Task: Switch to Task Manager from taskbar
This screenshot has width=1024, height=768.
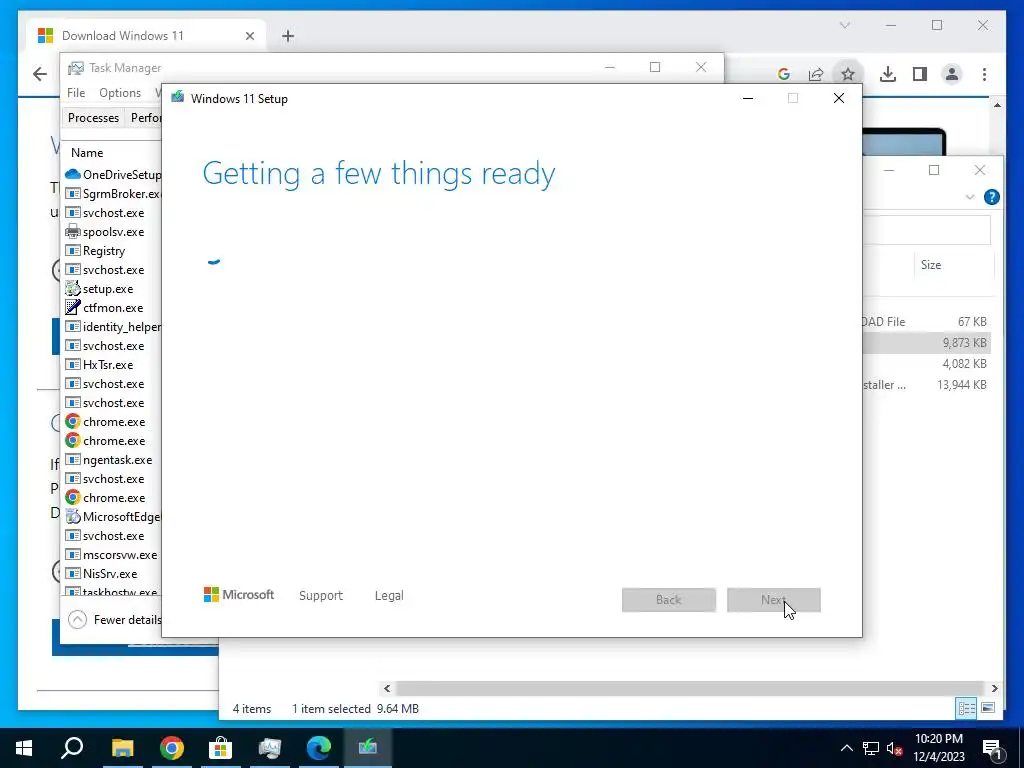Action: click(269, 748)
